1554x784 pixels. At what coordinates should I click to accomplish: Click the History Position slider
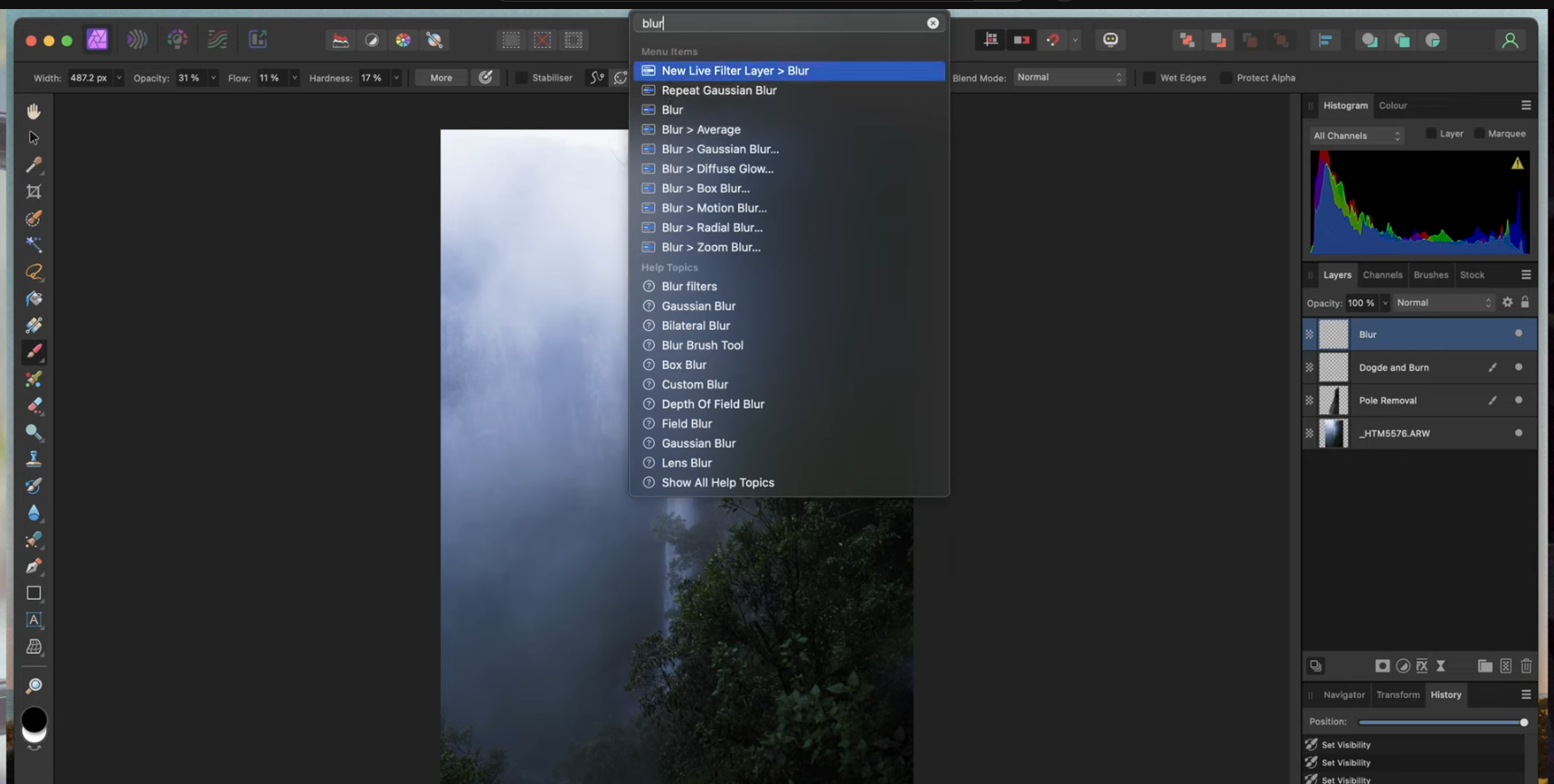pyautogui.click(x=1443, y=723)
